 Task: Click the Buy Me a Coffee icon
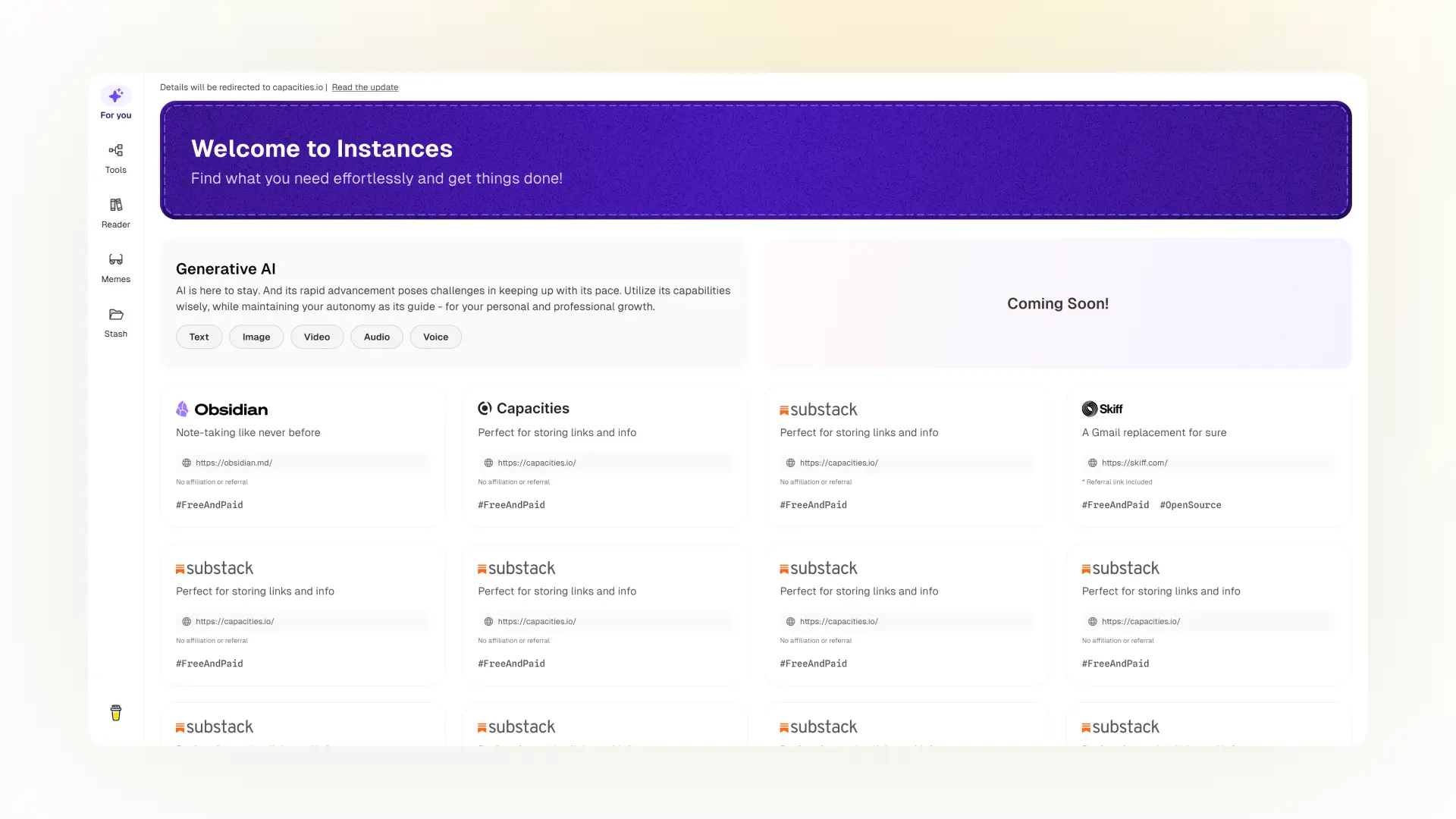click(x=115, y=713)
